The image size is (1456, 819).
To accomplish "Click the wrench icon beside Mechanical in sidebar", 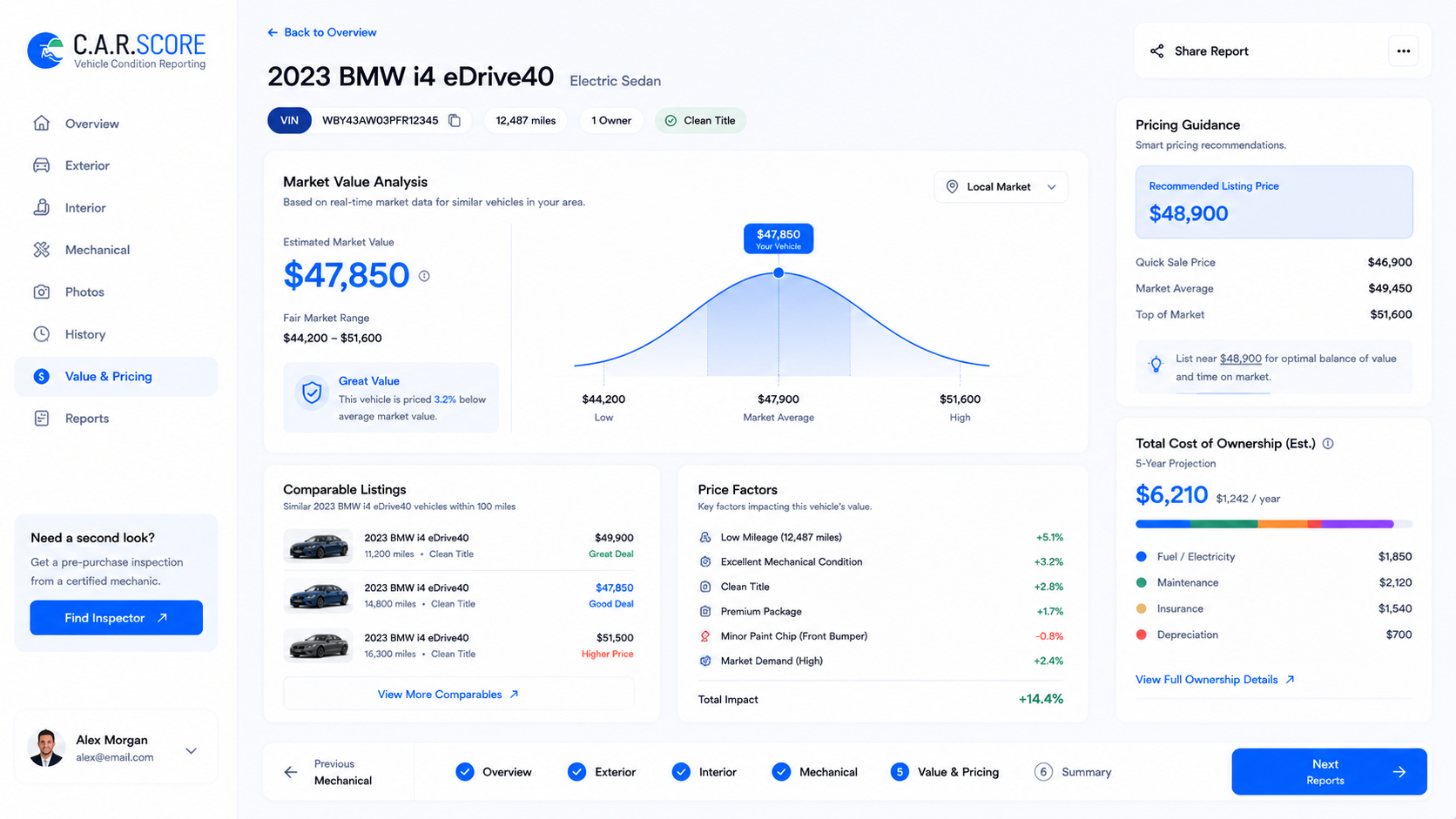I will (42, 250).
